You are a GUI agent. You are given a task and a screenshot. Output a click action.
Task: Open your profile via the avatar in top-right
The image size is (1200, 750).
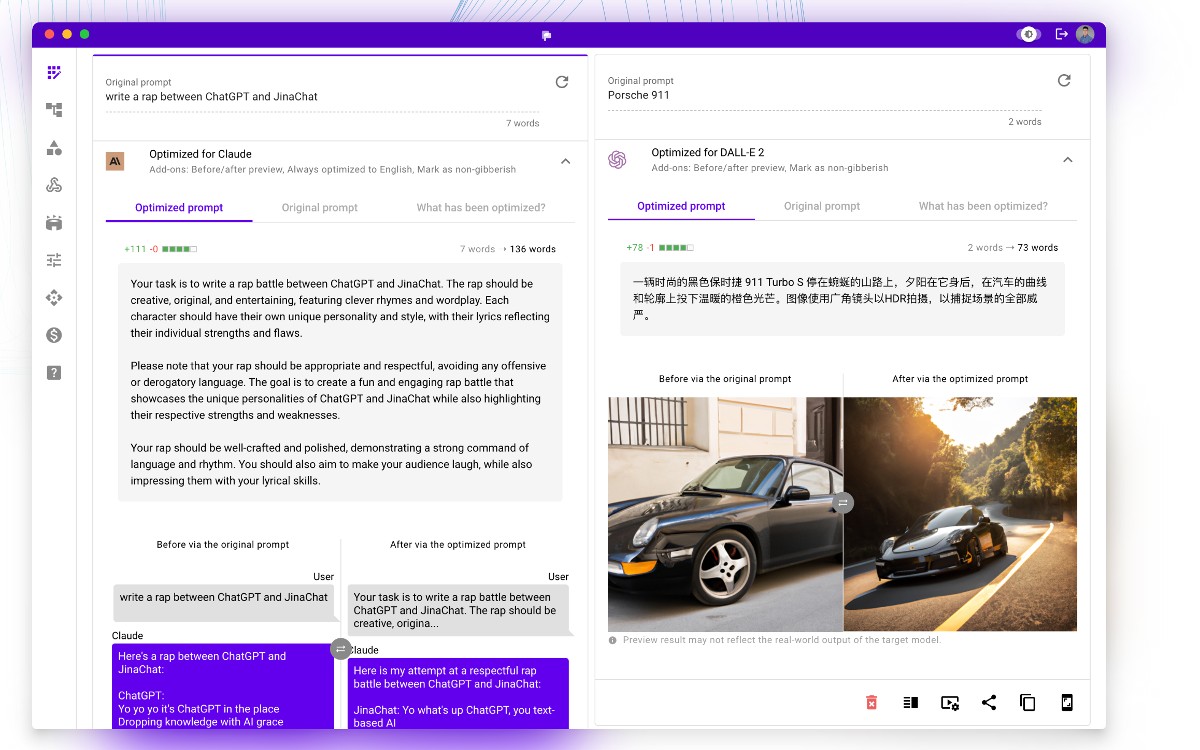click(x=1086, y=33)
